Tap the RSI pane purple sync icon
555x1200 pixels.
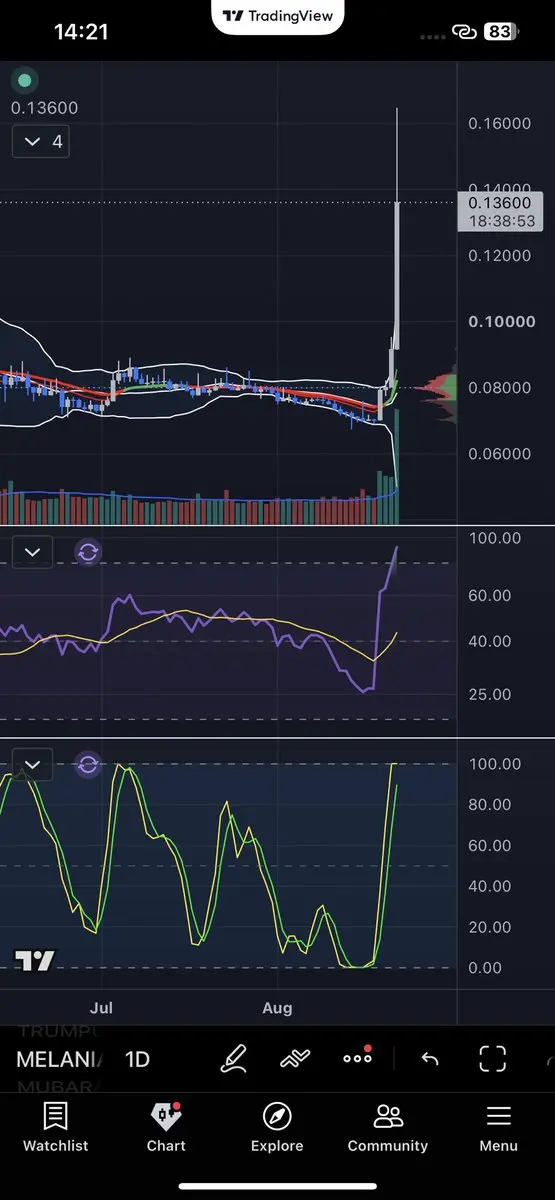click(88, 552)
